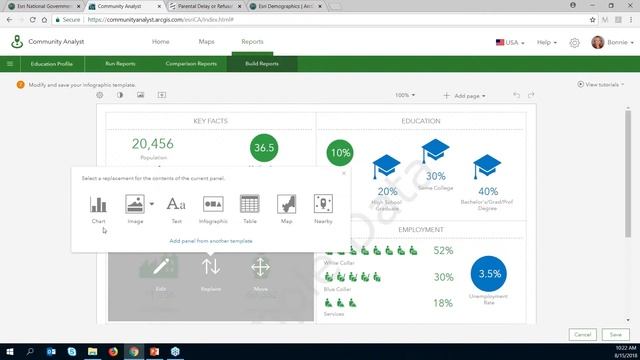The image size is (640, 360).
Task: Open Skype from taskbar
Action: [x=72, y=351]
